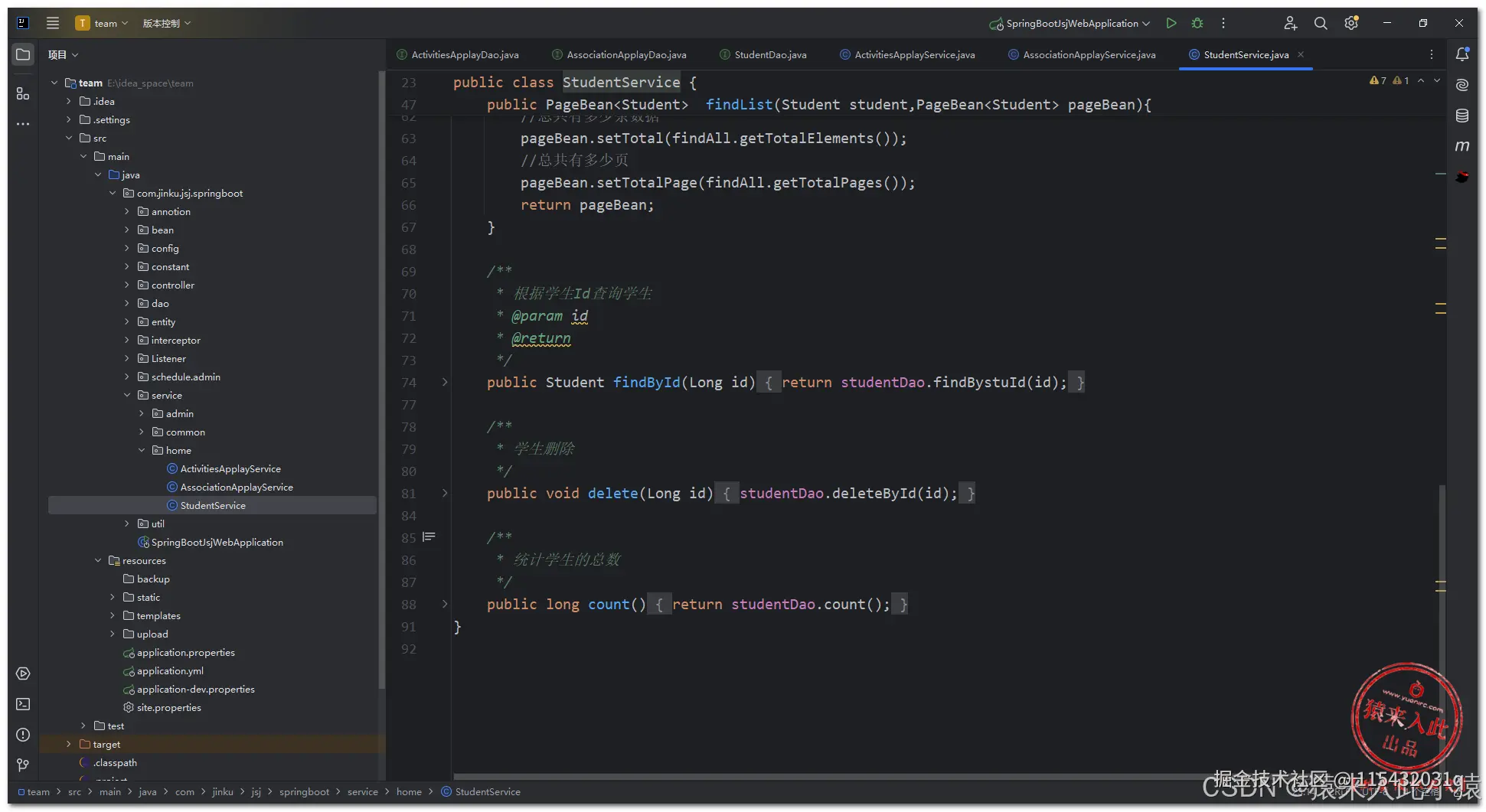The width and height of the screenshot is (1486, 812).
Task: Jump to the next highlighted problem
Action: (1437, 80)
